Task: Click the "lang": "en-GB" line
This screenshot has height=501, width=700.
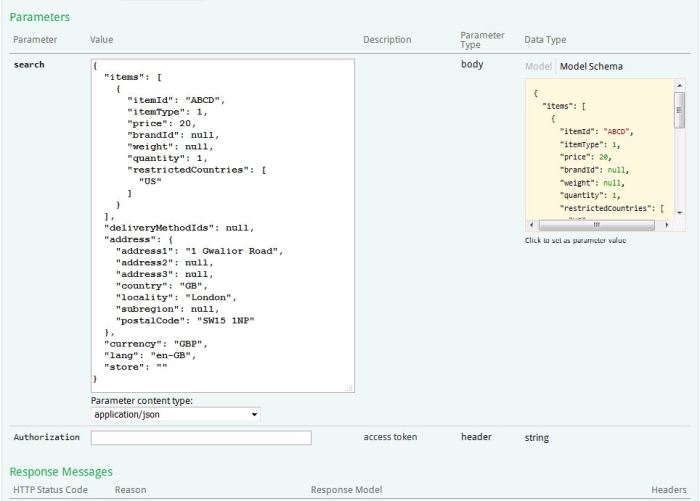Action: 150,355
